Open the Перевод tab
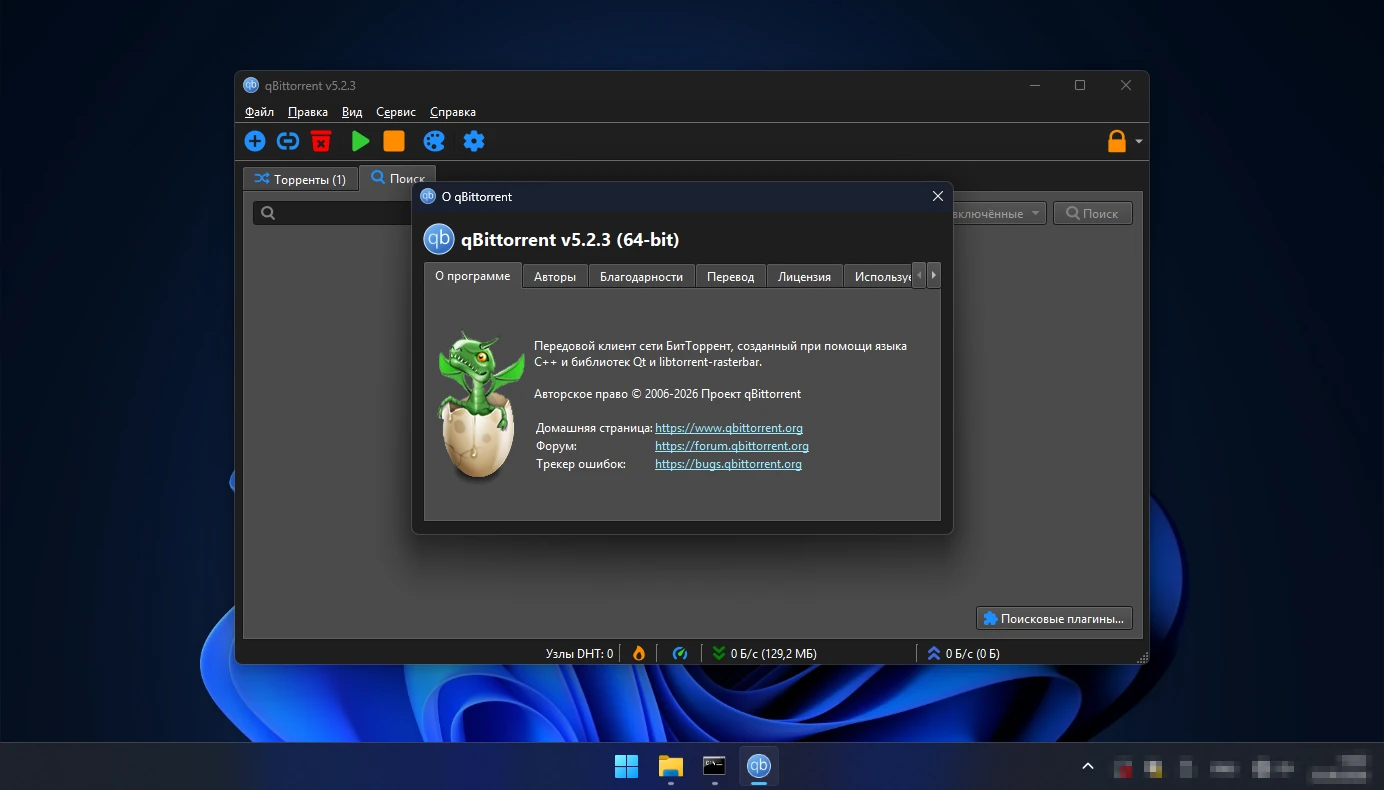Image resolution: width=1384 pixels, height=790 pixels. click(731, 277)
